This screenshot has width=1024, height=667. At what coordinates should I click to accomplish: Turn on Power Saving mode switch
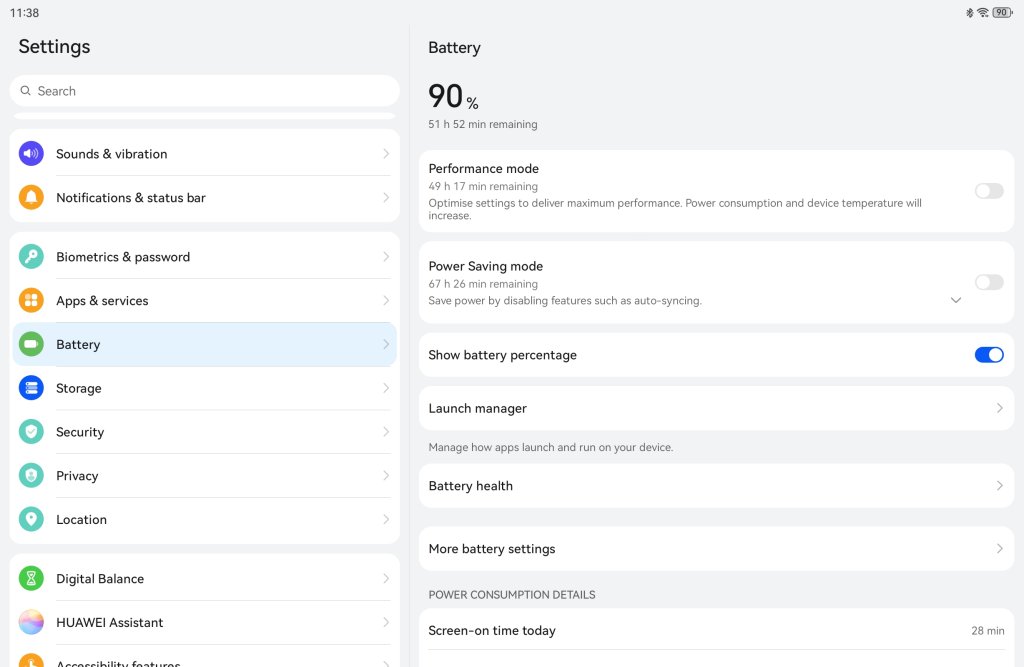(x=988, y=283)
